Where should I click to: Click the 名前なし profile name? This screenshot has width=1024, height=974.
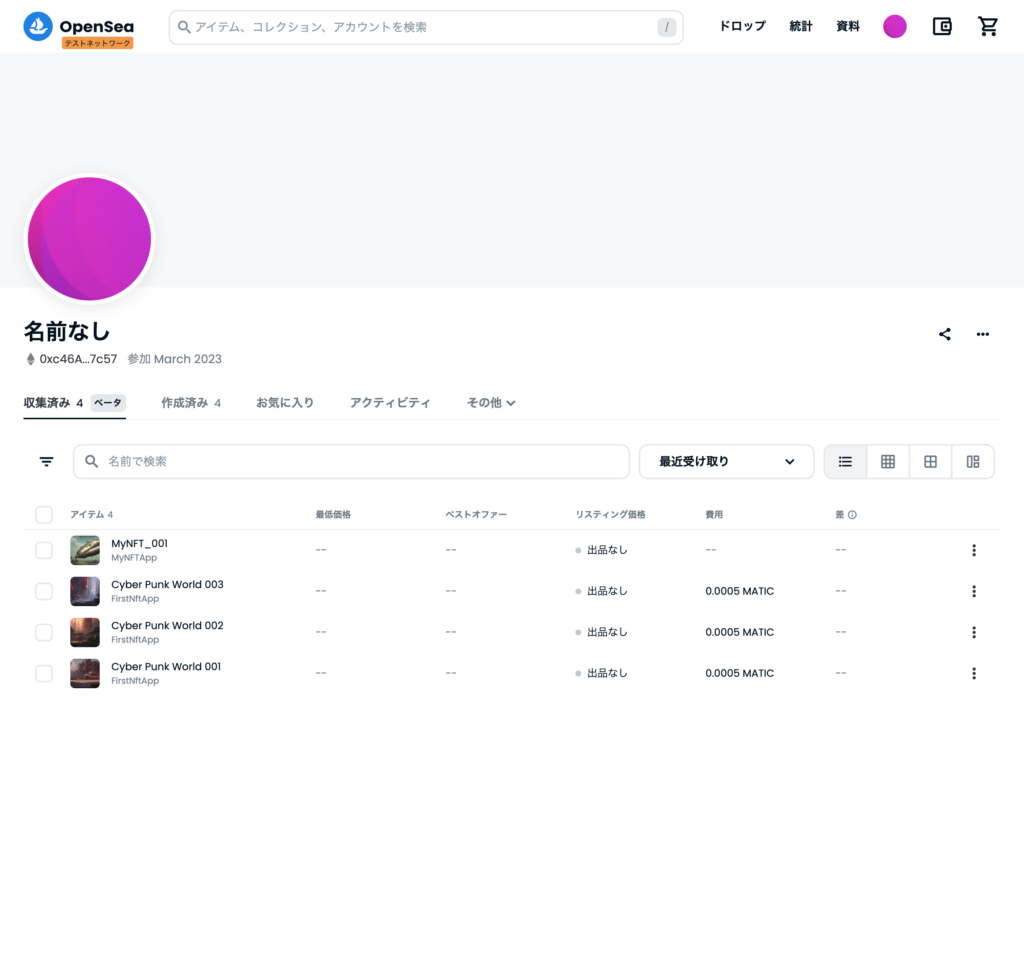[x=67, y=331]
